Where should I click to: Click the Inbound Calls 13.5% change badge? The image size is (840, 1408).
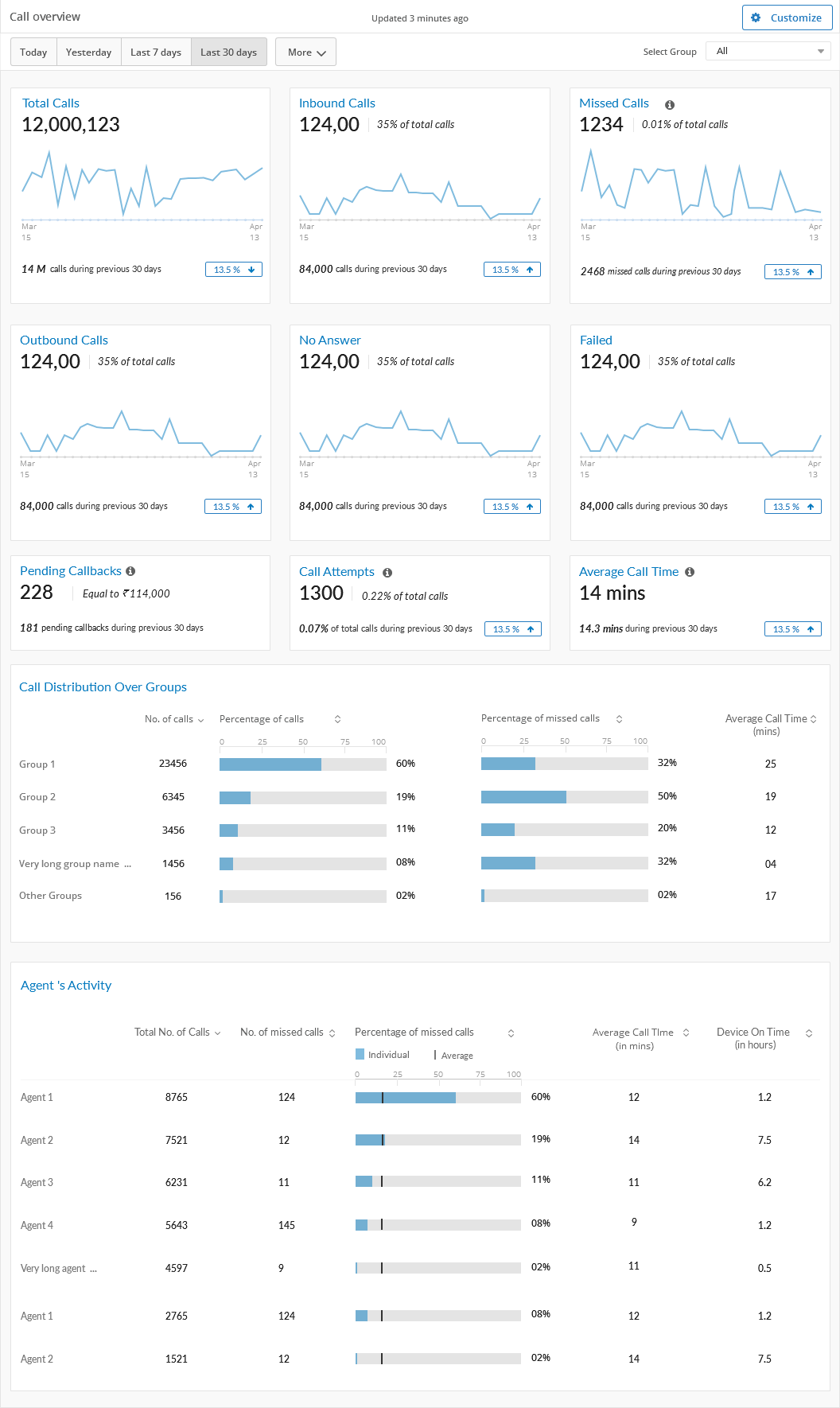click(x=512, y=270)
